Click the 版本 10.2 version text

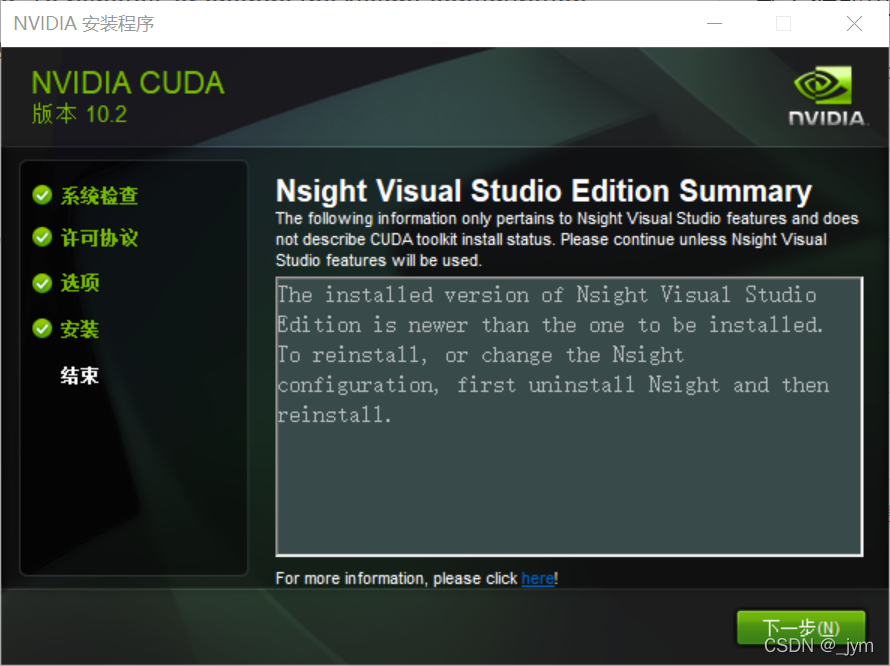79,114
